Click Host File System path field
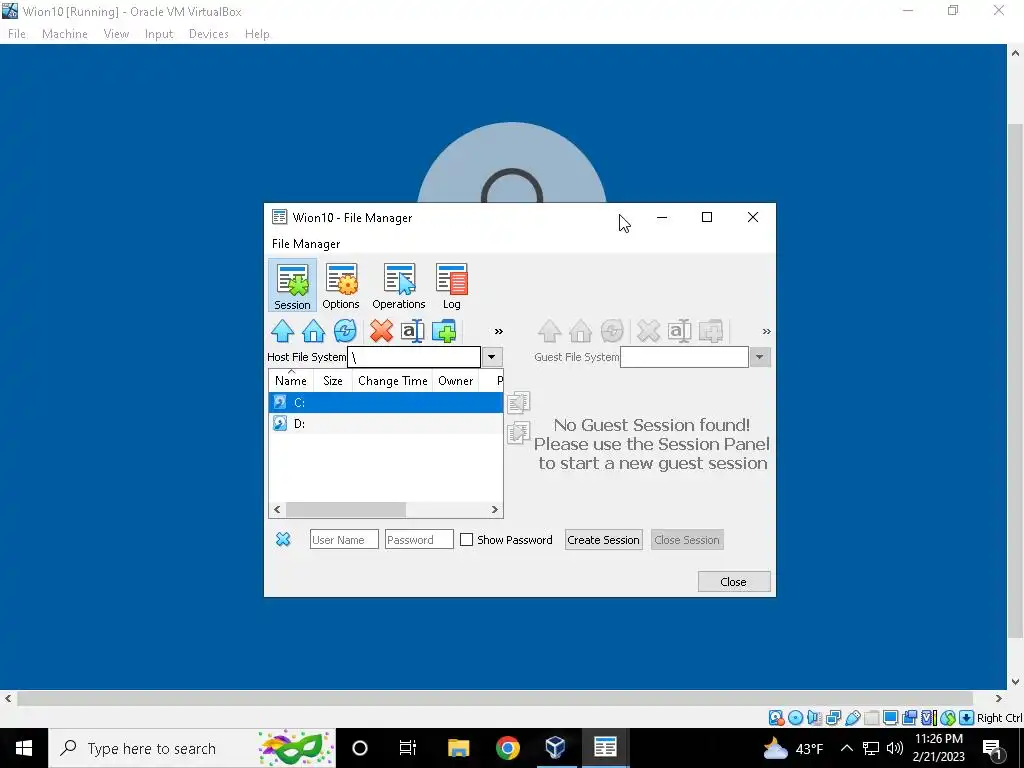Image resolution: width=1024 pixels, height=768 pixels. pyautogui.click(x=414, y=357)
